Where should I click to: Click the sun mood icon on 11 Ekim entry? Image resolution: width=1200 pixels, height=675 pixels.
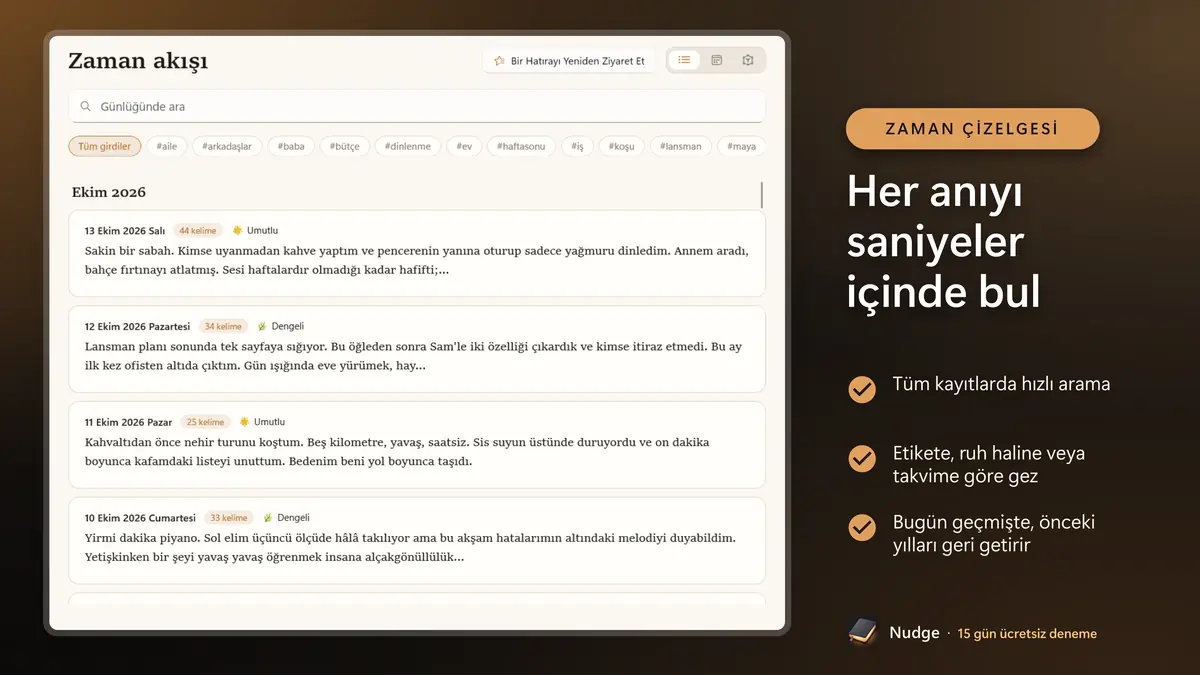click(x=244, y=422)
